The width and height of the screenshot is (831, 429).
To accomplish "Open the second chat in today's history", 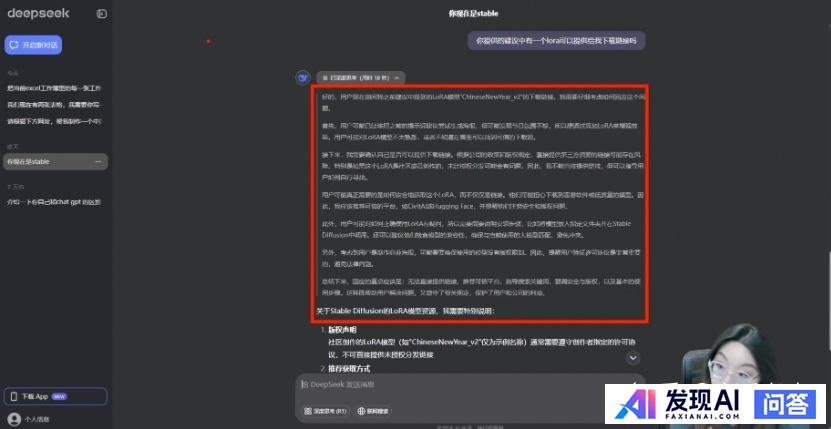I will pos(54,105).
